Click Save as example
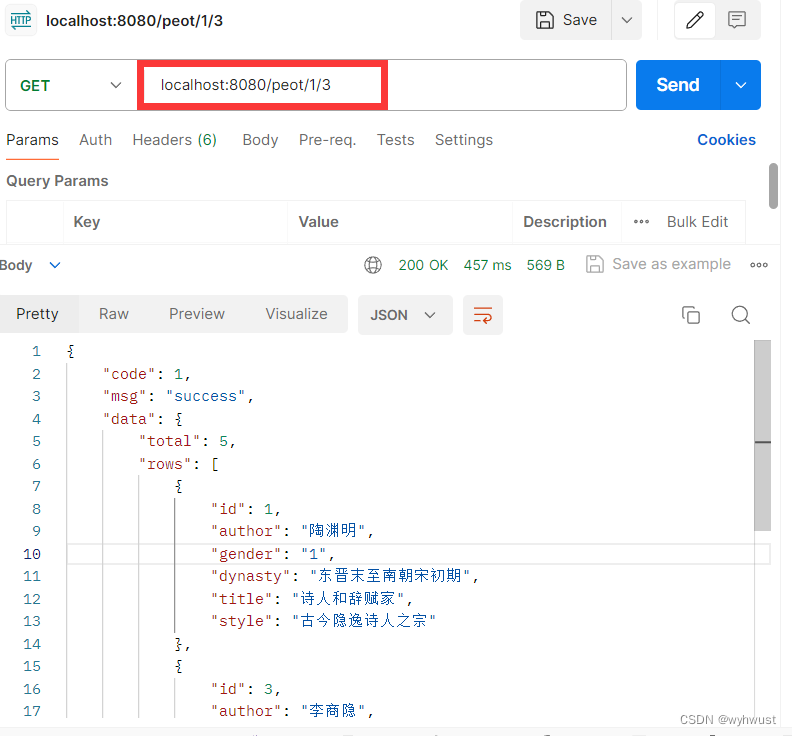The height and width of the screenshot is (736, 792). tap(658, 264)
